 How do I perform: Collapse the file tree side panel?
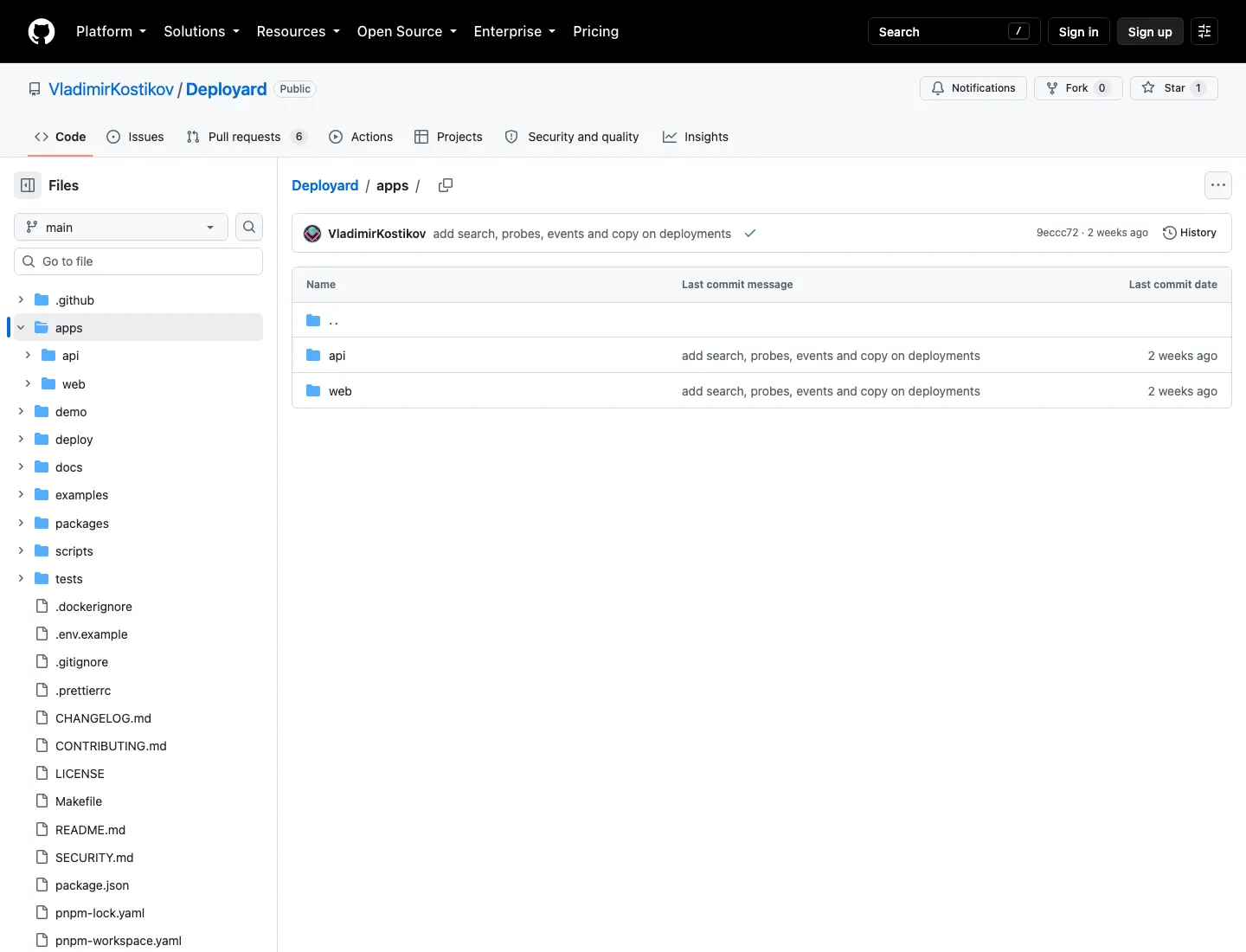[28, 185]
